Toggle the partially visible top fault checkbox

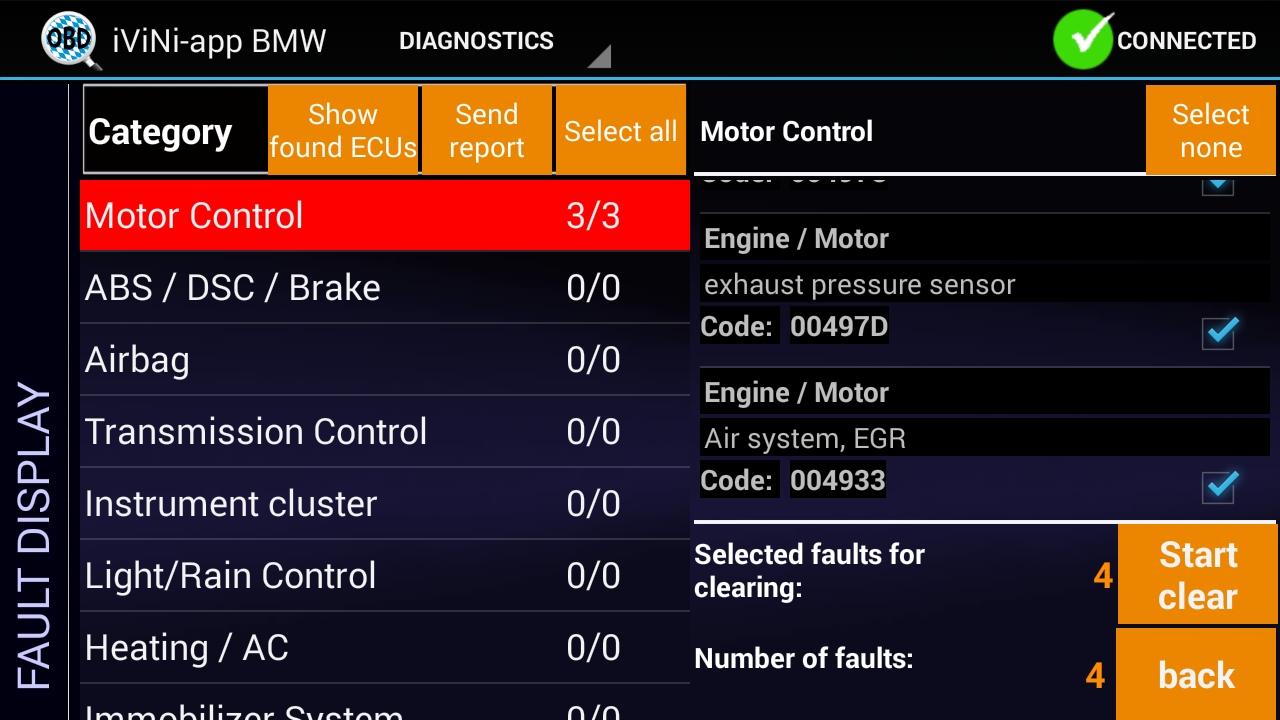click(1217, 185)
